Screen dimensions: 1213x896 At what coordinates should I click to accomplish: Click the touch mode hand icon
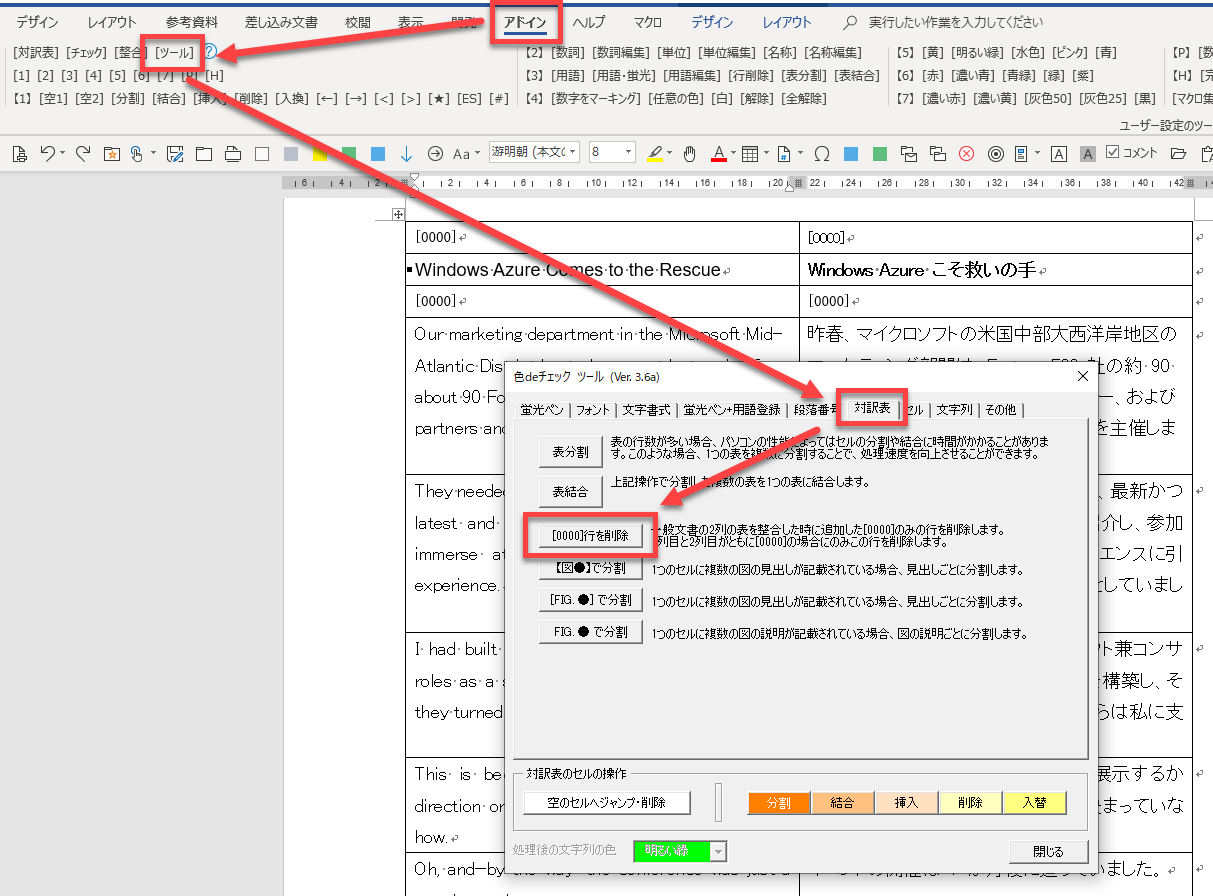(689, 153)
